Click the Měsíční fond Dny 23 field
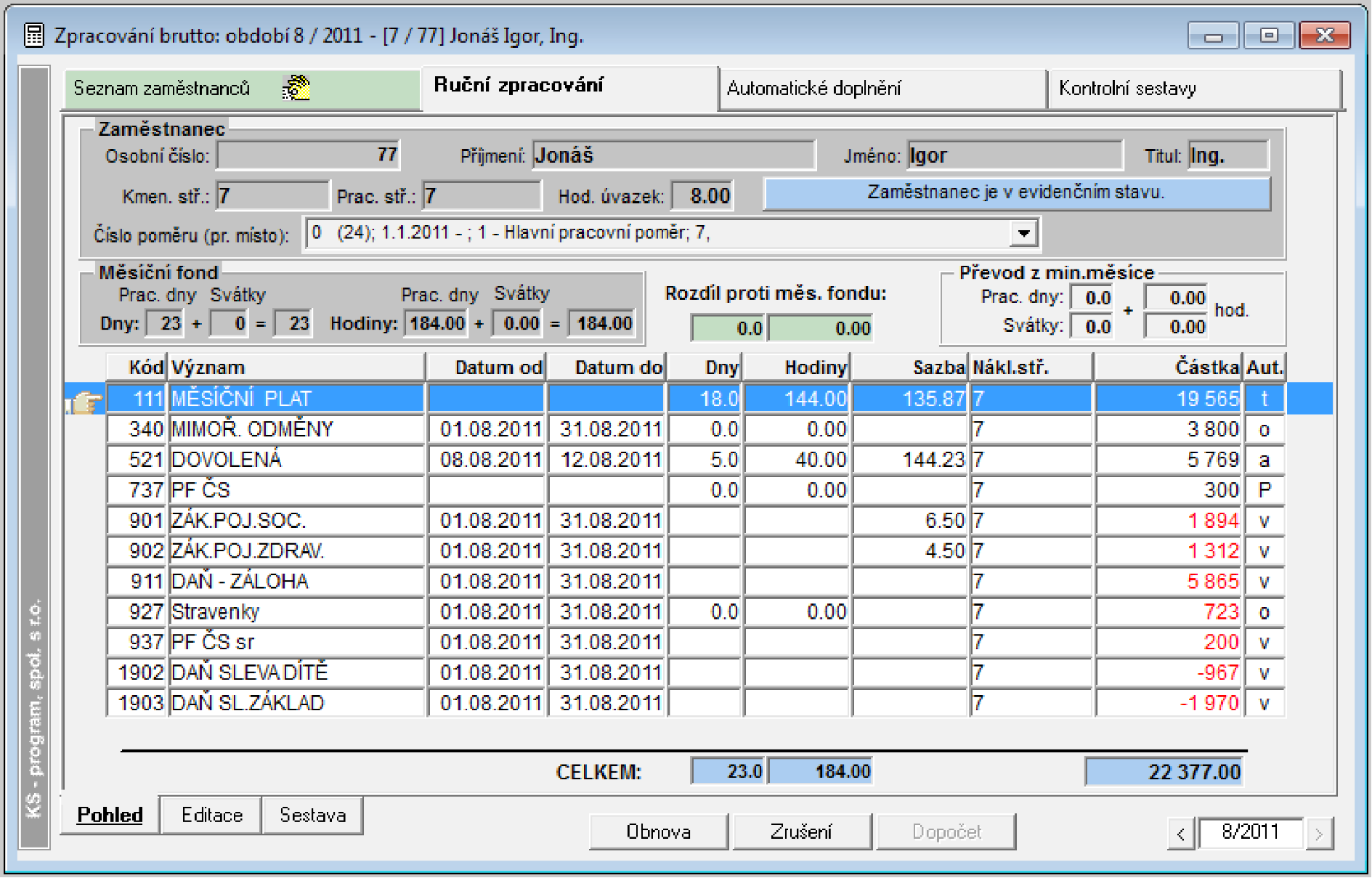This screenshot has width=1372, height=878. click(165, 323)
